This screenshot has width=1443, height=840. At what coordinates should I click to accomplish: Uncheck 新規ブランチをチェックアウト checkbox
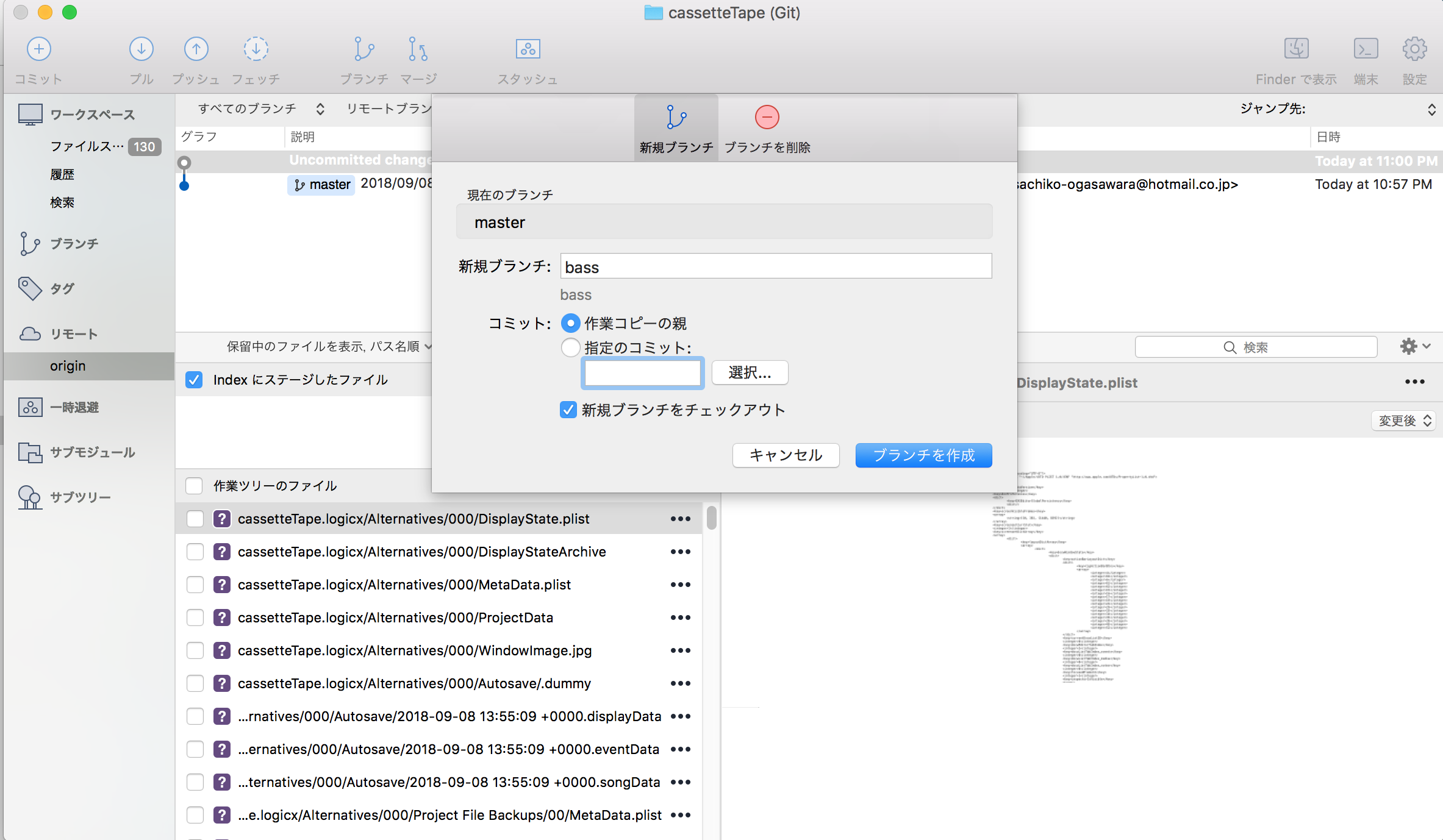pyautogui.click(x=568, y=410)
